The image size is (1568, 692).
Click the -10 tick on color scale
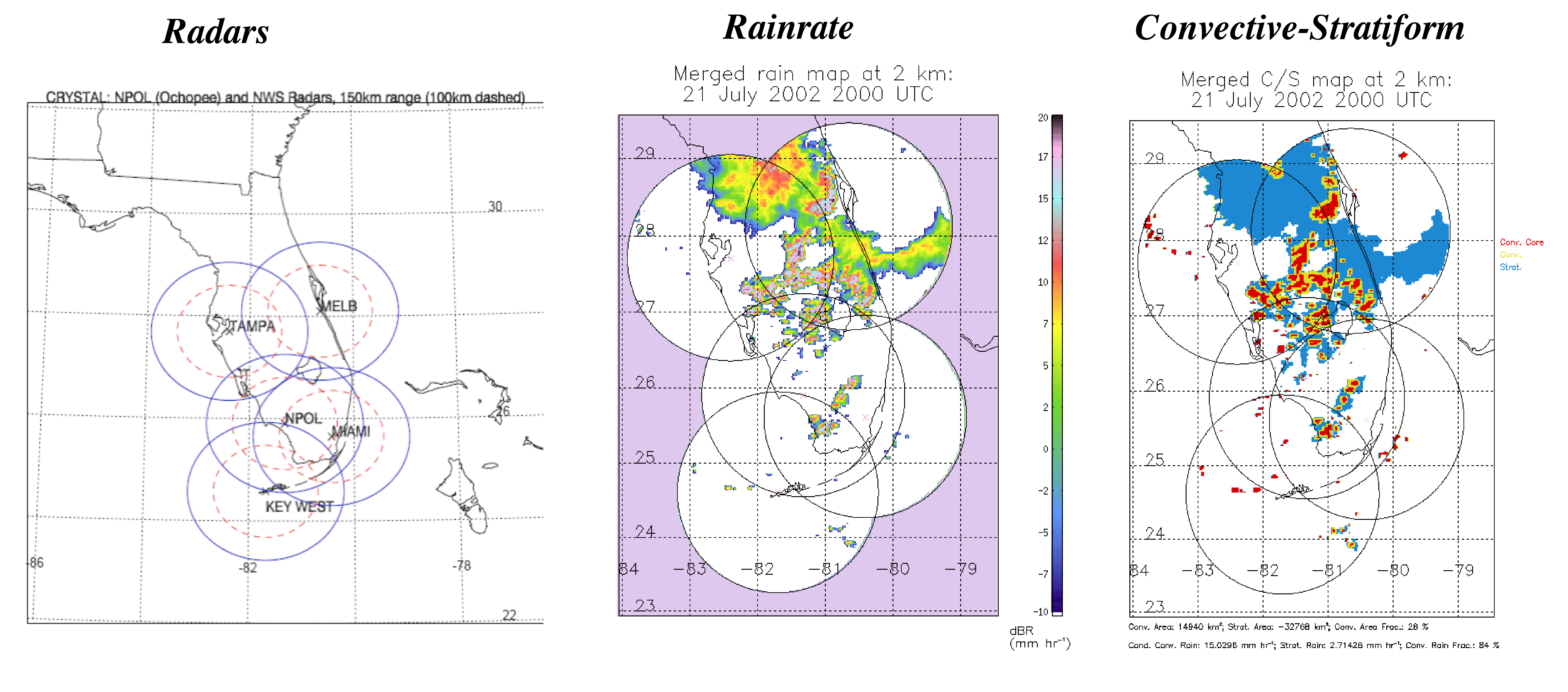[x=1040, y=612]
